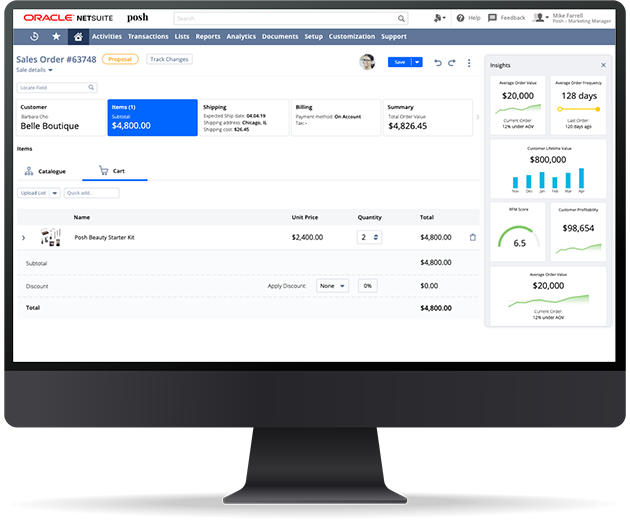Viewport: 630px width, 520px height.
Task: Open the Reports menu
Action: (x=208, y=37)
